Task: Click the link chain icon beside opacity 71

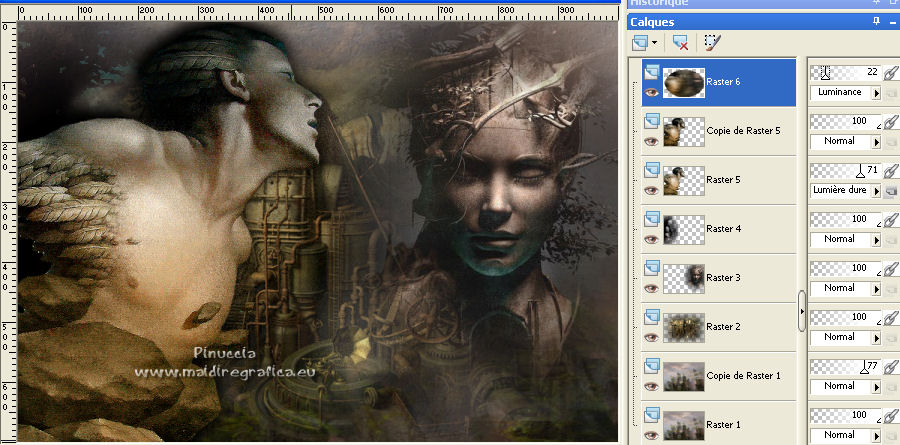Action: (891, 171)
